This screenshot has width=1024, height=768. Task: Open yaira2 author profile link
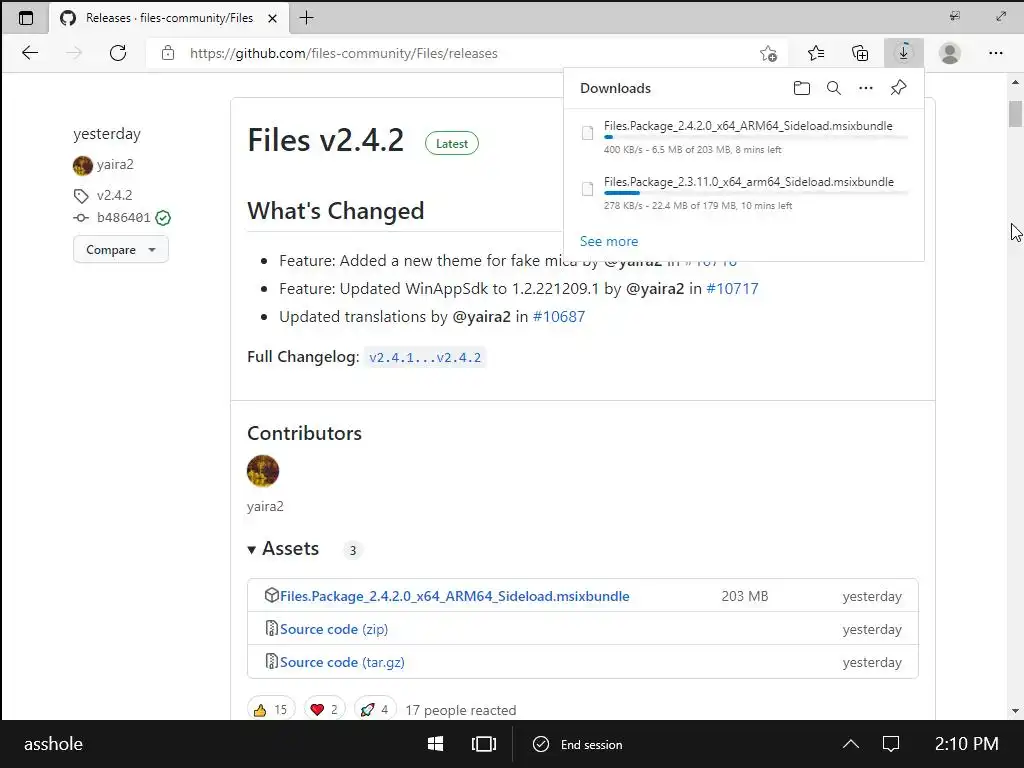(x=115, y=165)
